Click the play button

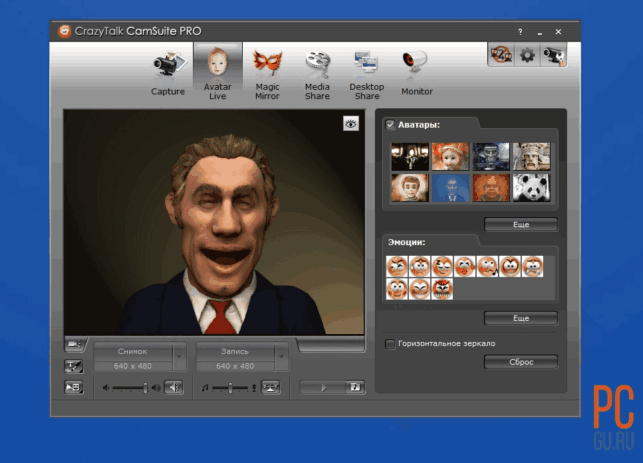(324, 387)
